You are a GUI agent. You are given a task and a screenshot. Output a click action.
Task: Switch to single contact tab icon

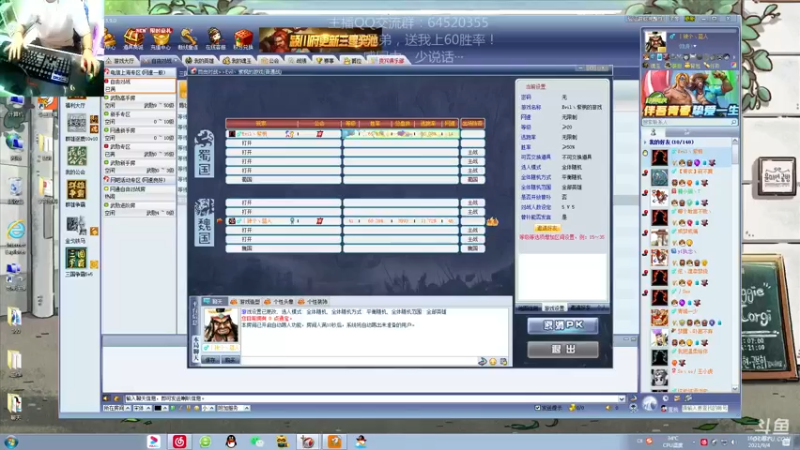point(654,133)
